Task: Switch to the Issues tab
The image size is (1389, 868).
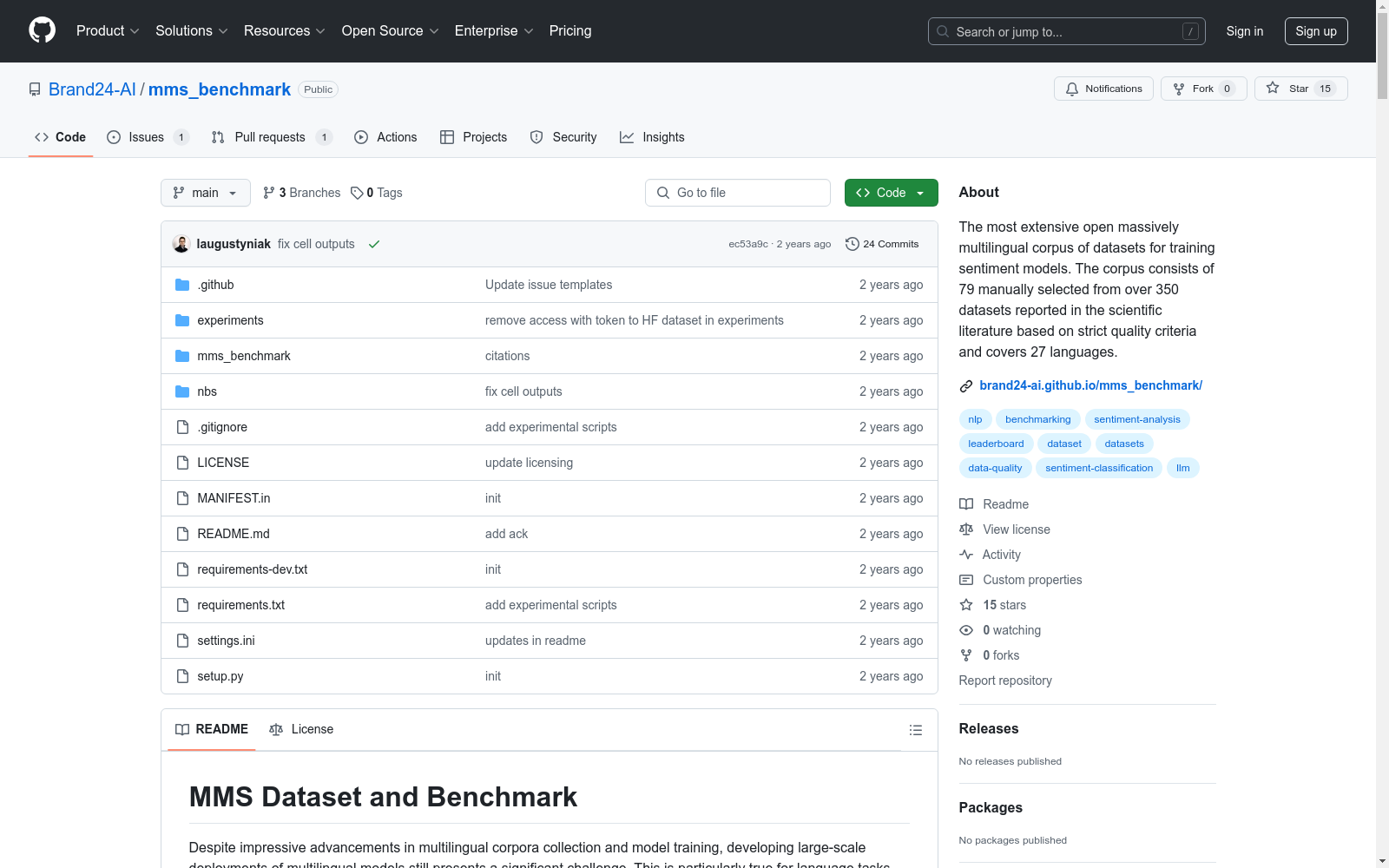Action: pyautogui.click(x=148, y=137)
